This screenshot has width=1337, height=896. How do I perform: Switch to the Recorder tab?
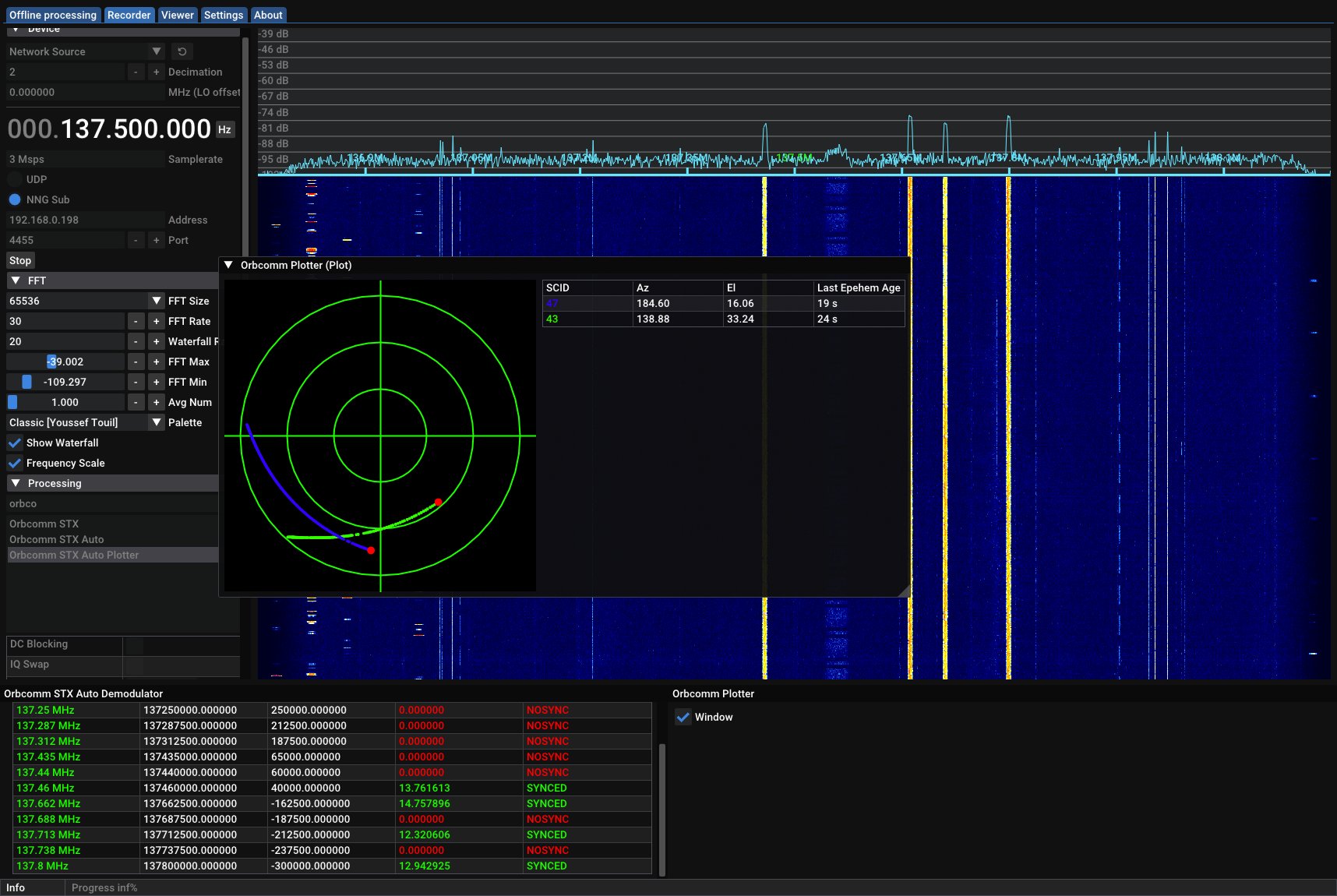coord(129,15)
